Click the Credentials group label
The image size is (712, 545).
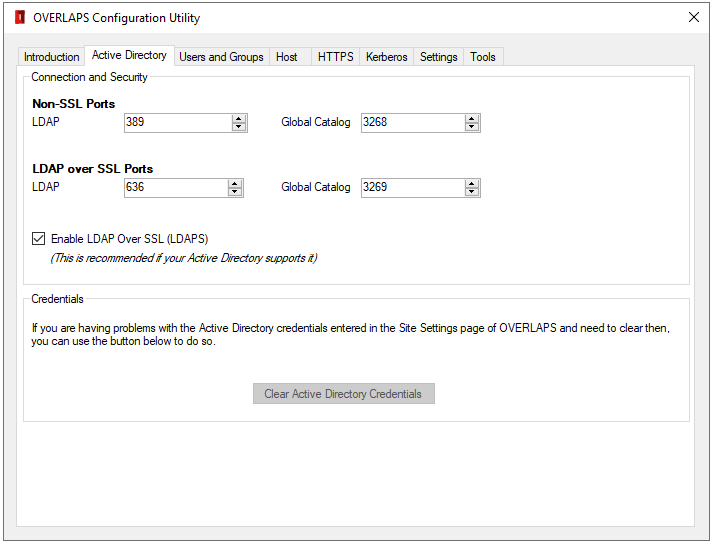coord(57,299)
